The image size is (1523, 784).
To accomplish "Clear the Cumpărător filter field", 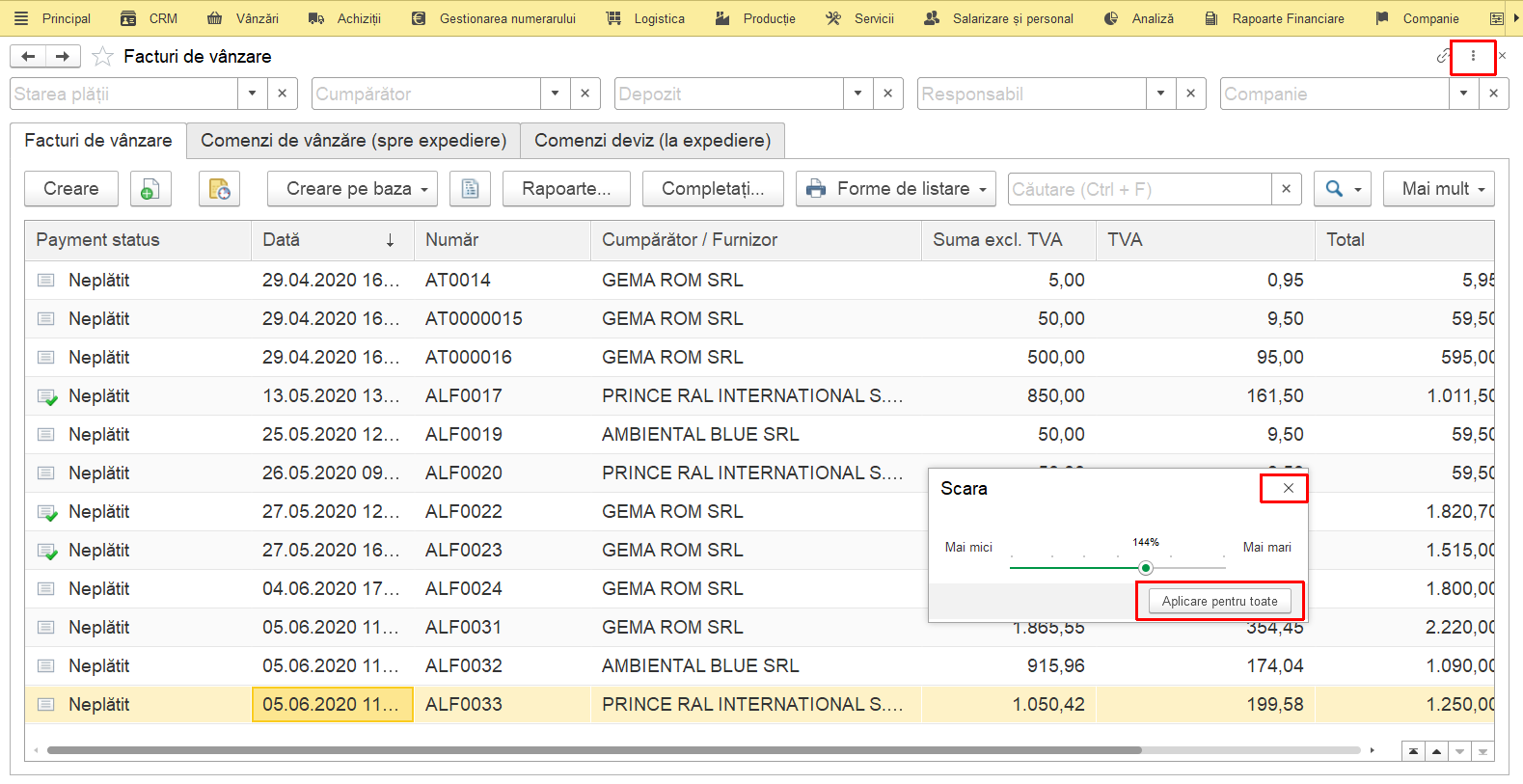I will pyautogui.click(x=585, y=94).
